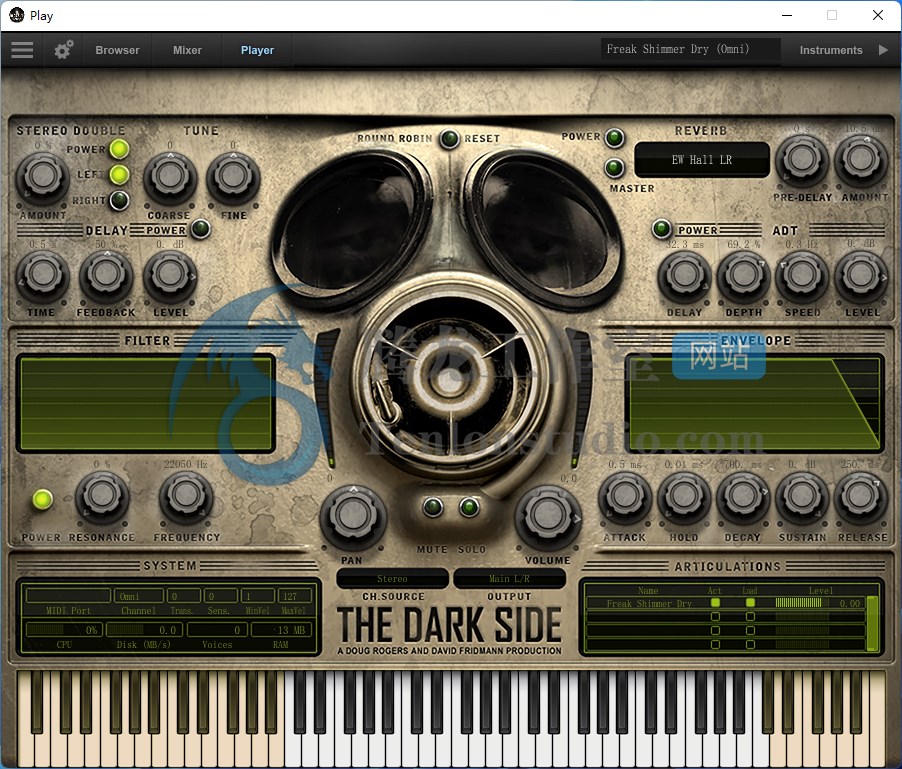Open the Main L/R output dropdown
Viewport: 902px width, 769px height.
510,579
